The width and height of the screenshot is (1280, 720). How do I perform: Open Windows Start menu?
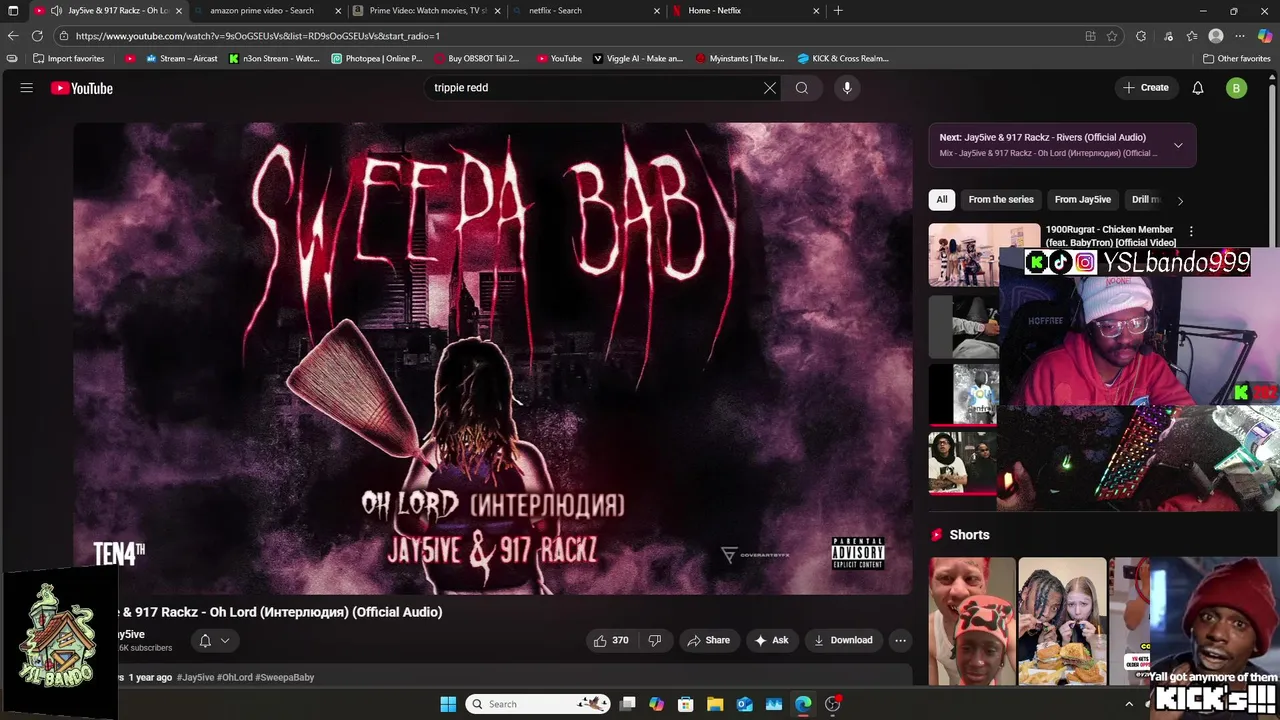(x=448, y=704)
